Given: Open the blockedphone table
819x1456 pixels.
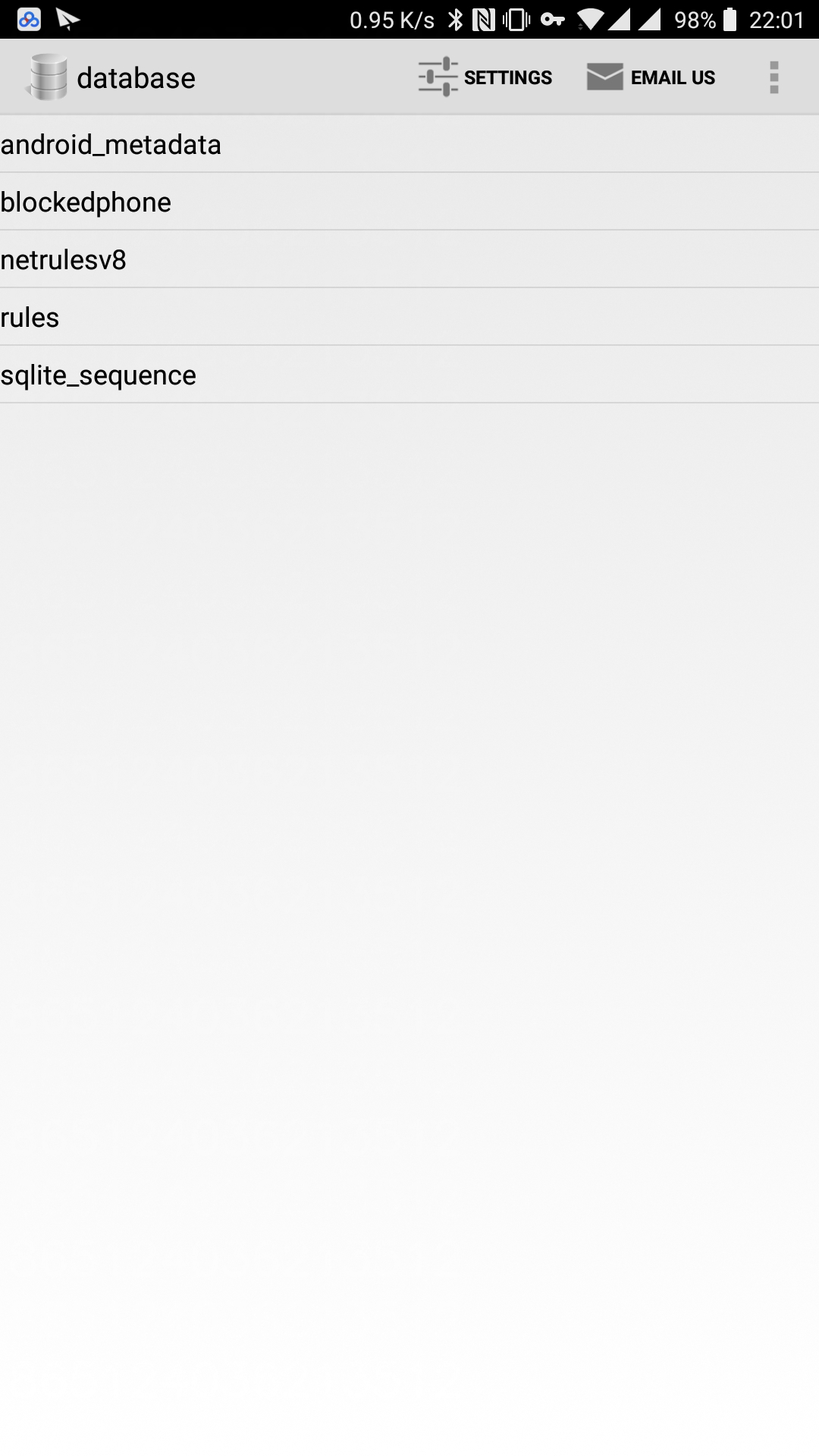Looking at the screenshot, I should 409,202.
